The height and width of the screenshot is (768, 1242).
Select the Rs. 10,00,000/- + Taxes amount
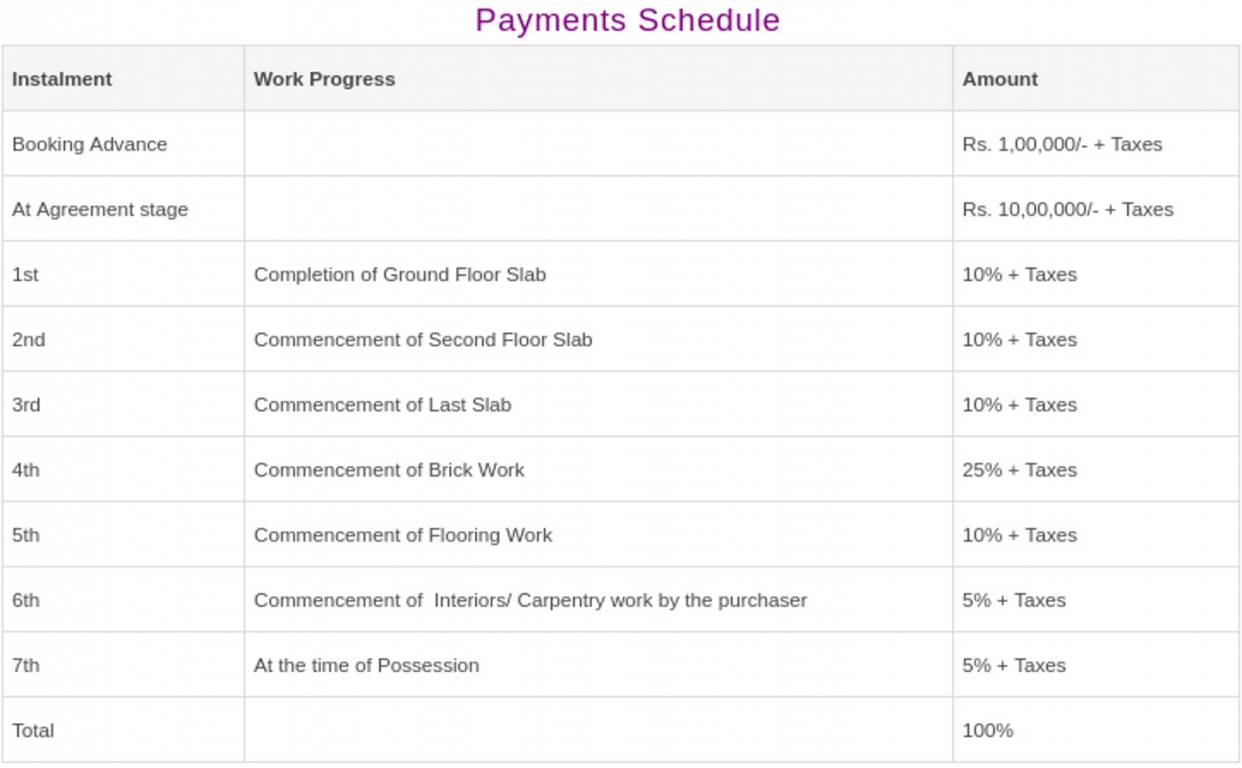pyautogui.click(x=1068, y=209)
